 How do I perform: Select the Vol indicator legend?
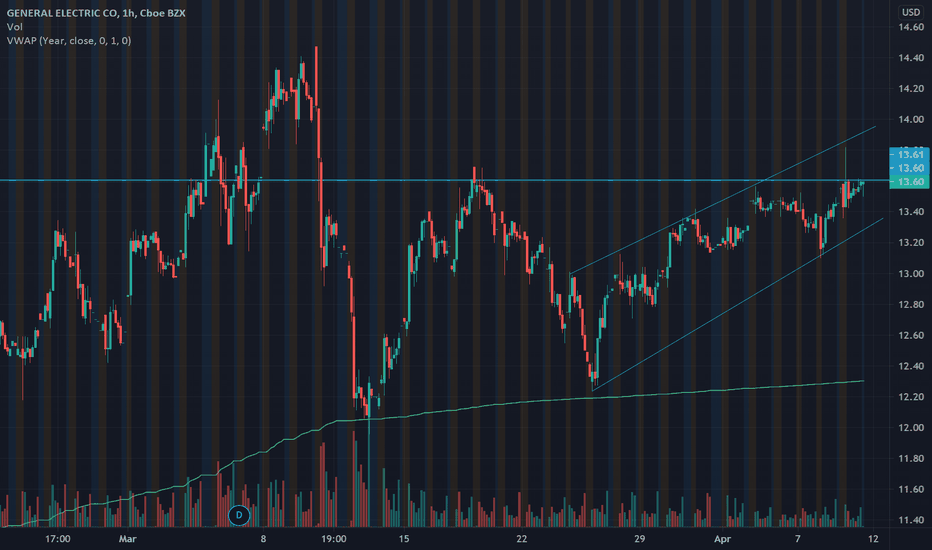15,27
